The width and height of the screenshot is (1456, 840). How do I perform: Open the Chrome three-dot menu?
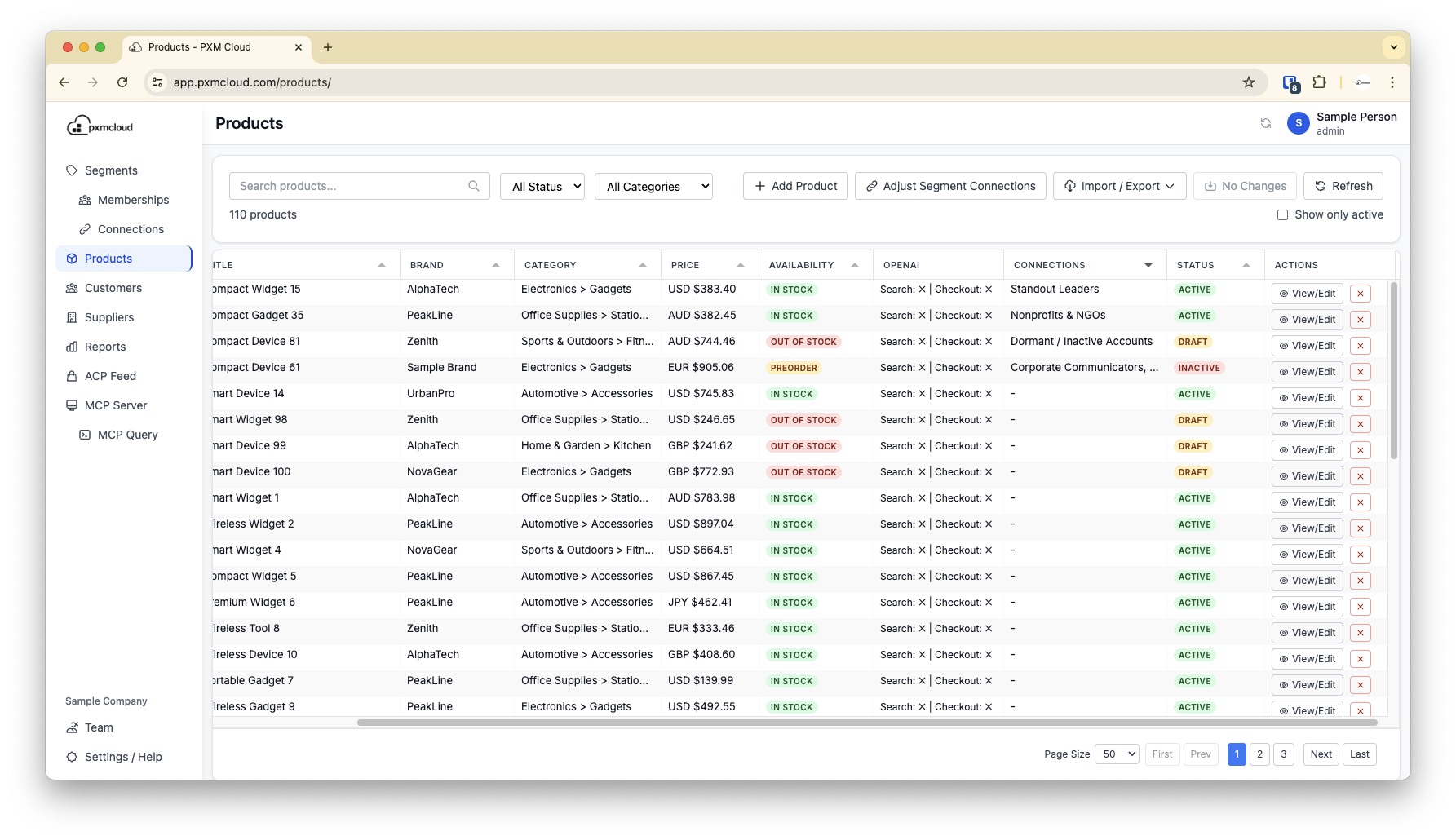point(1392,82)
